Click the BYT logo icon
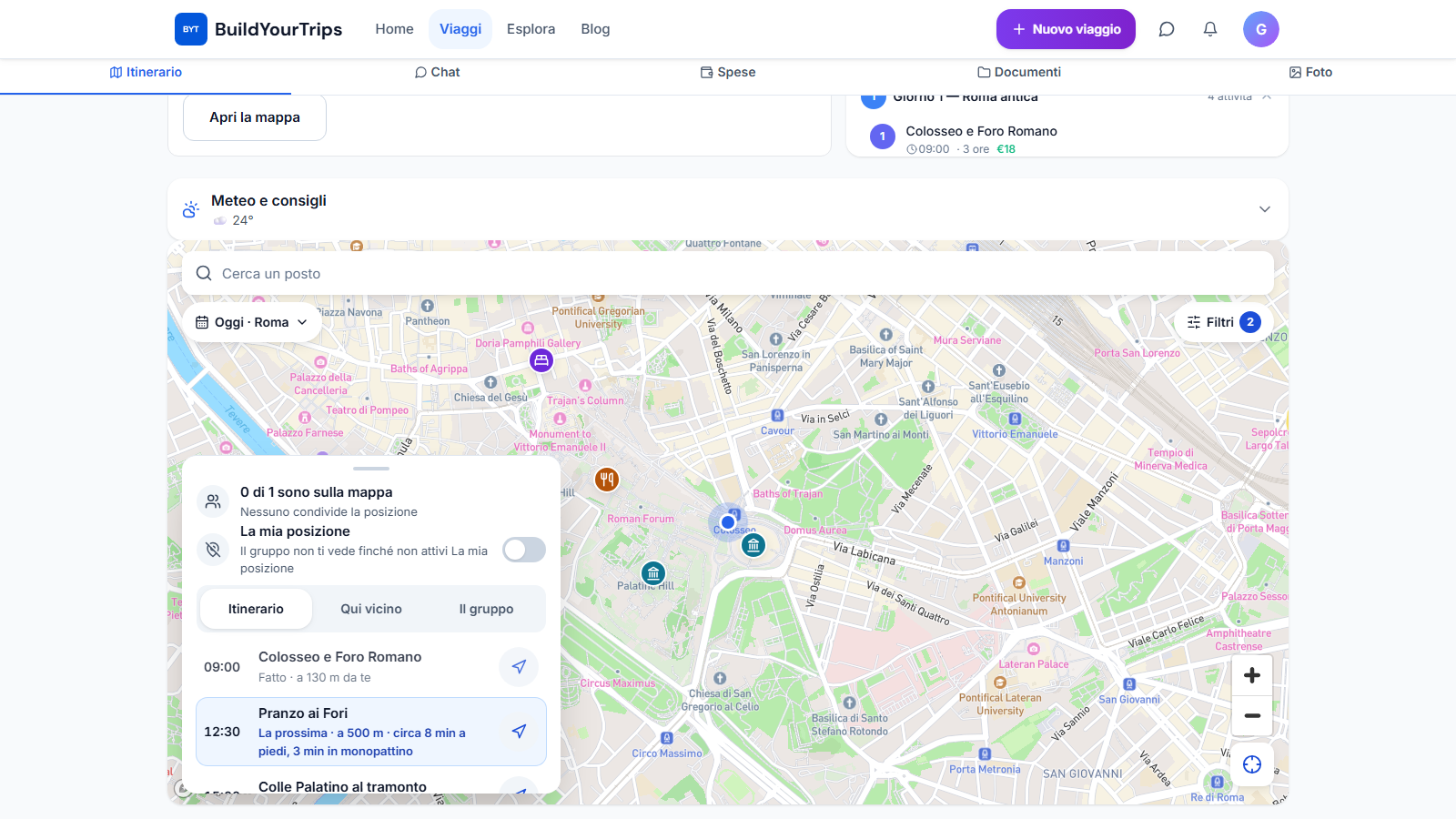The image size is (1456, 819). [x=191, y=29]
